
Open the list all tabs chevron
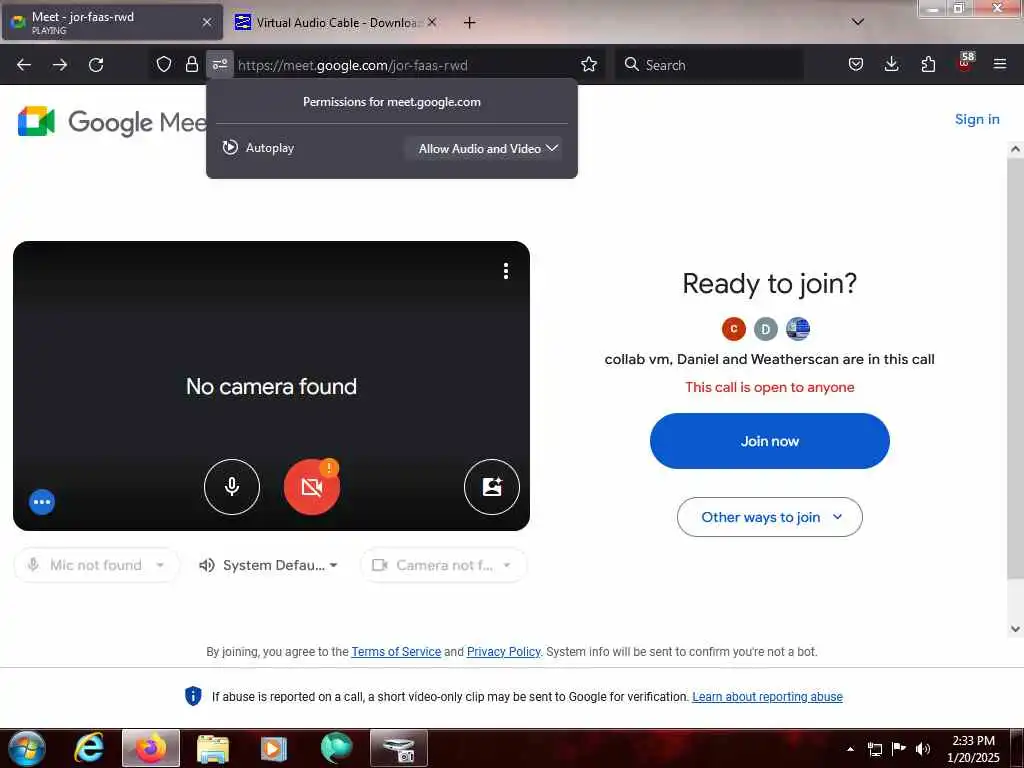click(858, 22)
